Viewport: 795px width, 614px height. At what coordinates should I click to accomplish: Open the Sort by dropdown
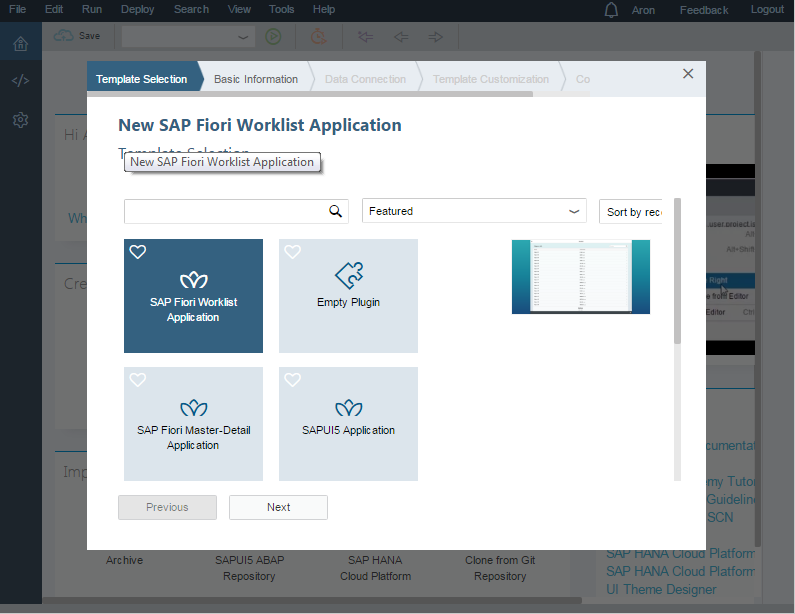pyautogui.click(x=631, y=211)
